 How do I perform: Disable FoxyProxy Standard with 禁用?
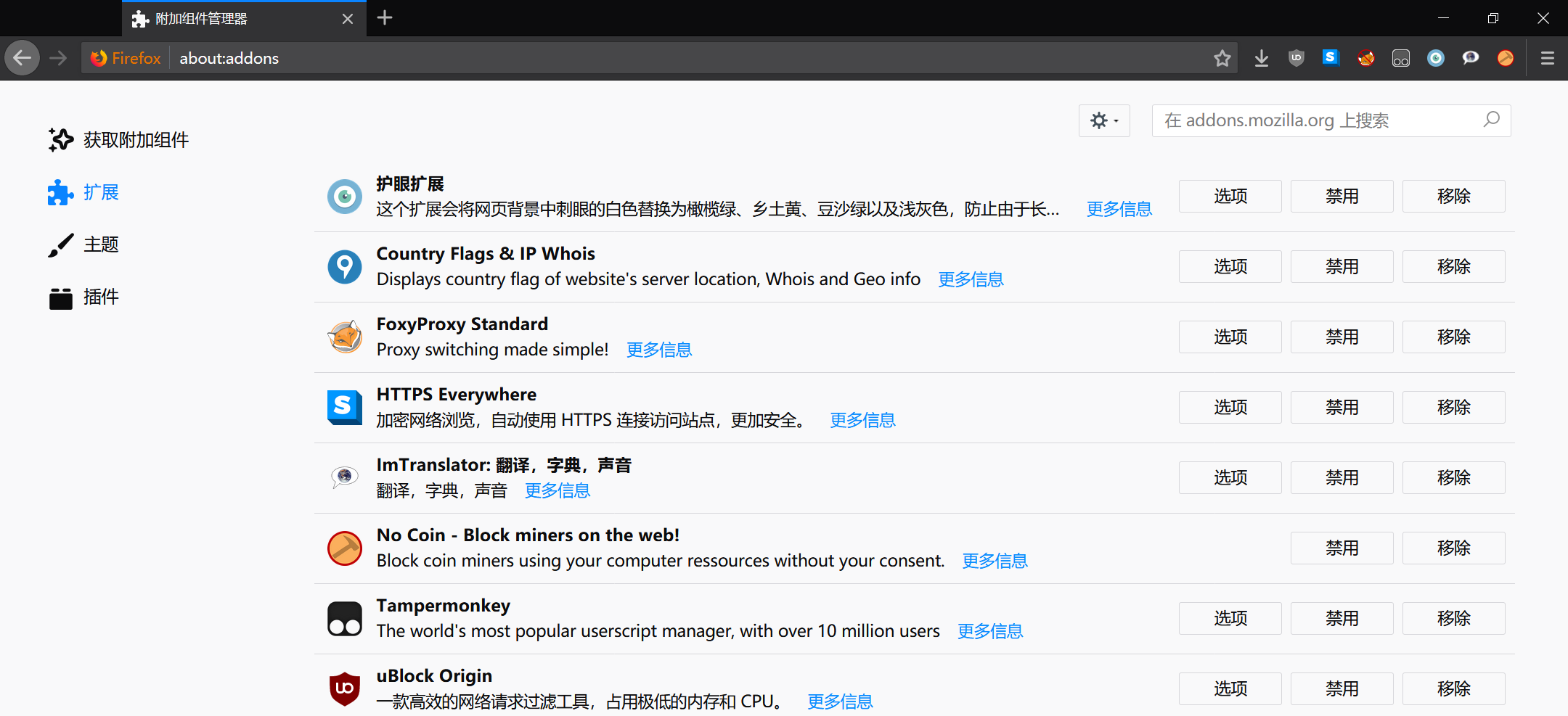click(x=1342, y=337)
